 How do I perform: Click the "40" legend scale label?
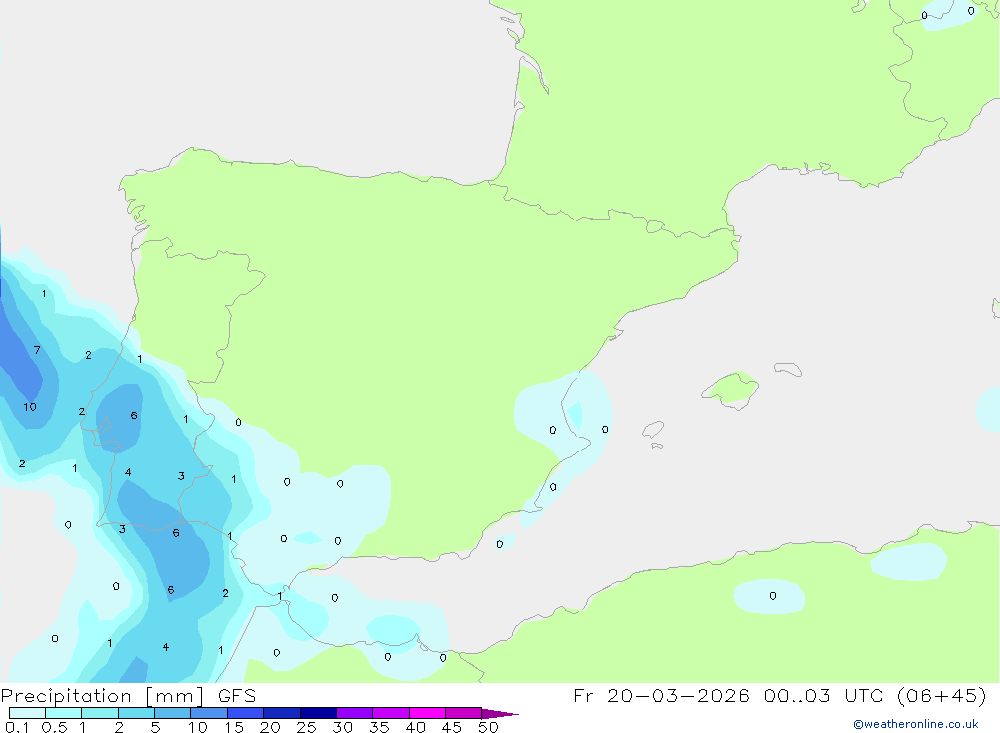click(x=415, y=727)
